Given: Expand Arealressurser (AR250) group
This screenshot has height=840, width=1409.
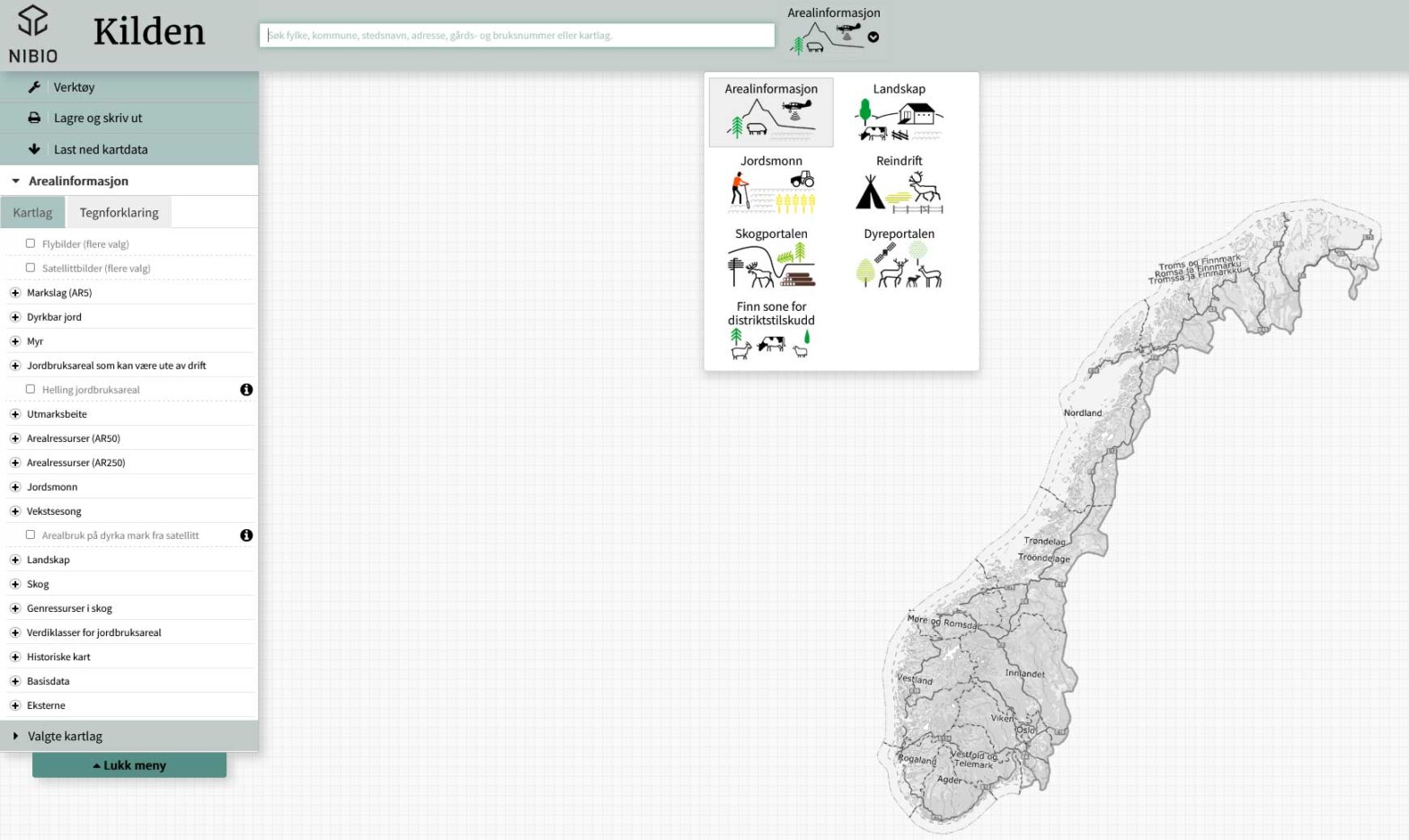Looking at the screenshot, I should point(15,463).
